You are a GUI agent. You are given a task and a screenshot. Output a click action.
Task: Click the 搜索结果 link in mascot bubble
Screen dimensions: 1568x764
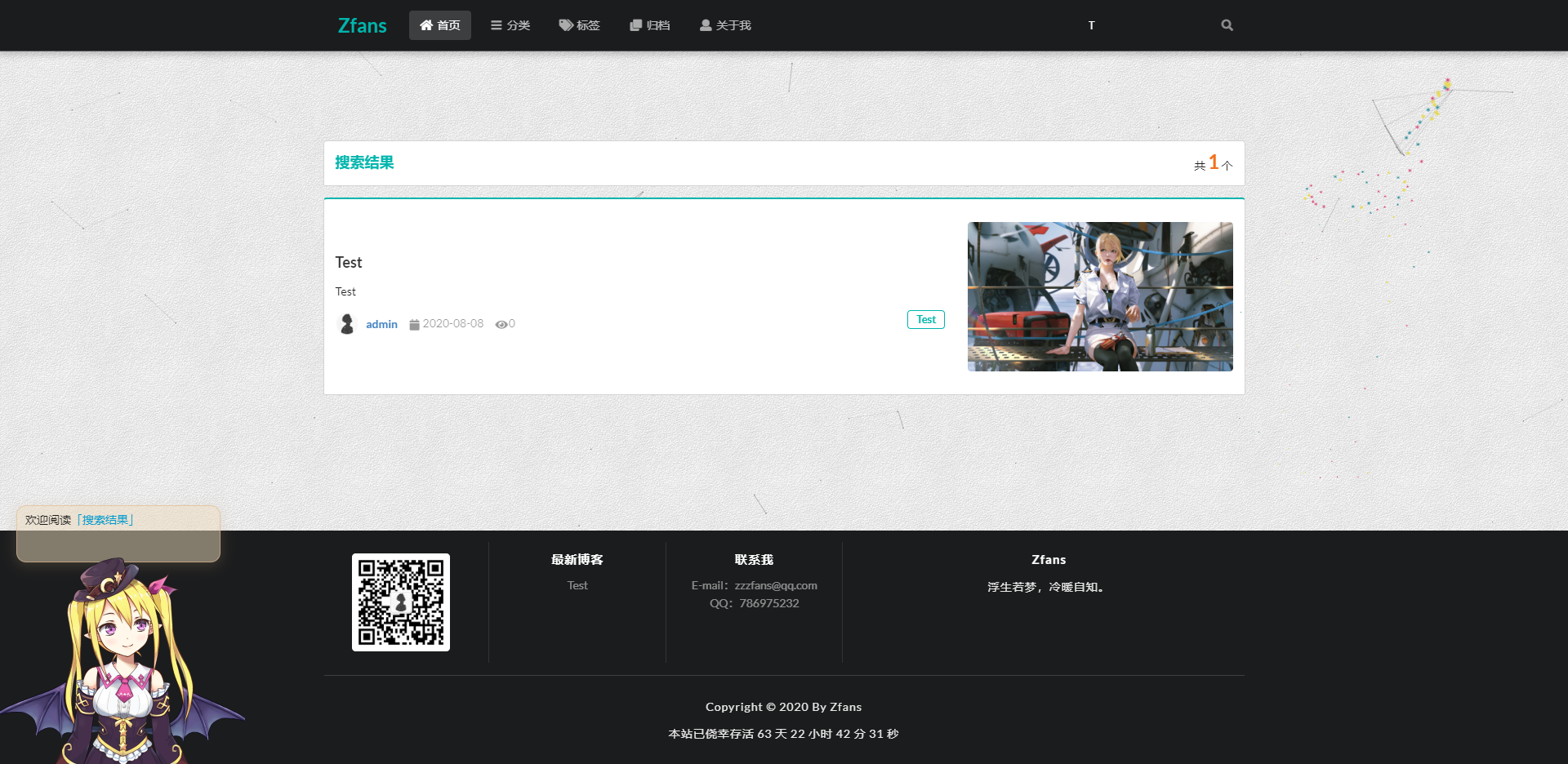point(105,520)
